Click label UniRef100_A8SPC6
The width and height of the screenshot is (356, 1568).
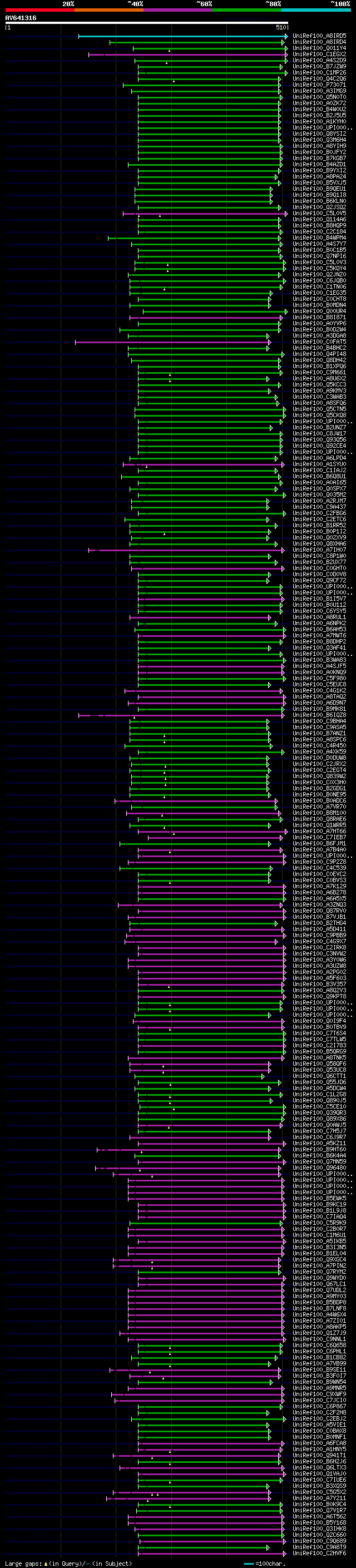319,740
